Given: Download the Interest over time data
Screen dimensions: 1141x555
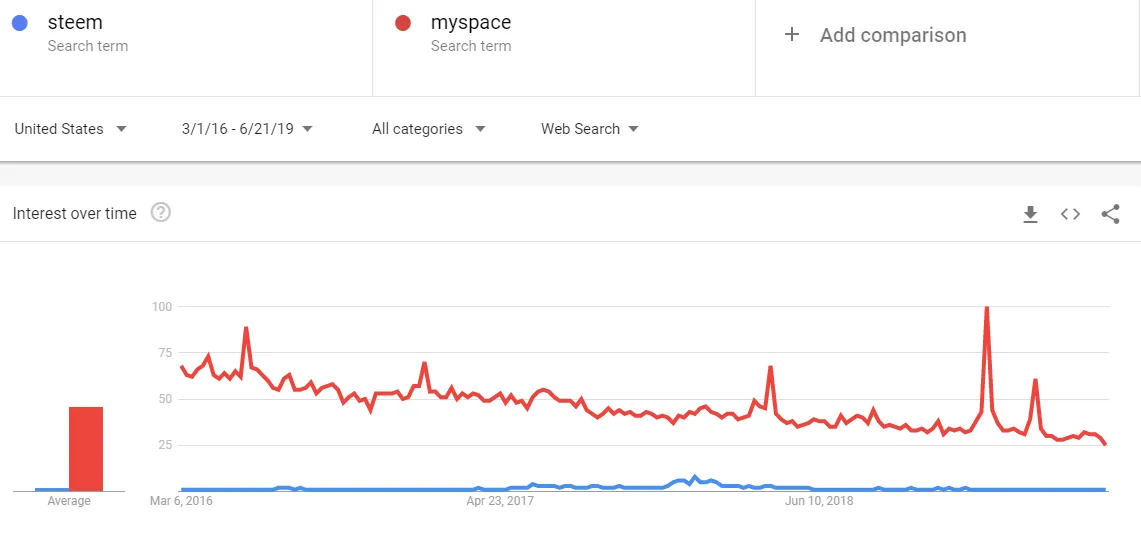Looking at the screenshot, I should (x=1030, y=214).
